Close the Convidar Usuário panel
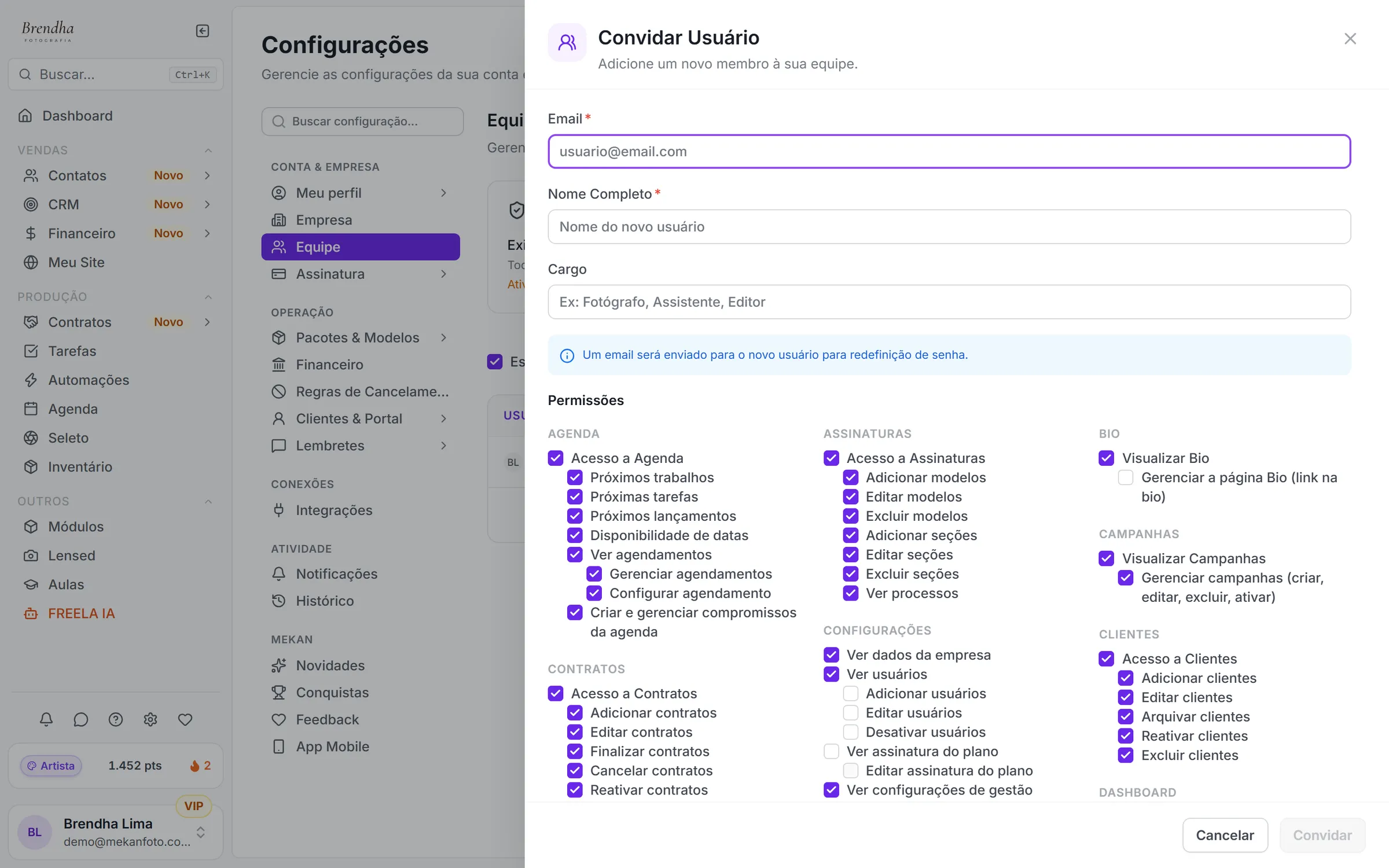The width and height of the screenshot is (1389, 868). point(1350,39)
